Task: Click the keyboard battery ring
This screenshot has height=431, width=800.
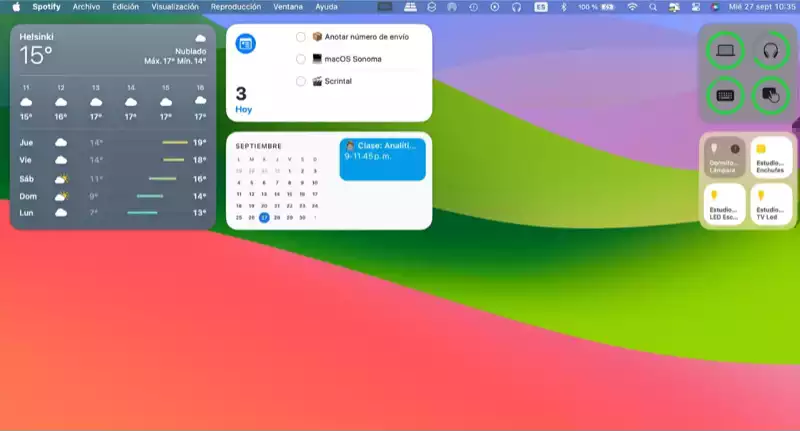Action: click(725, 95)
